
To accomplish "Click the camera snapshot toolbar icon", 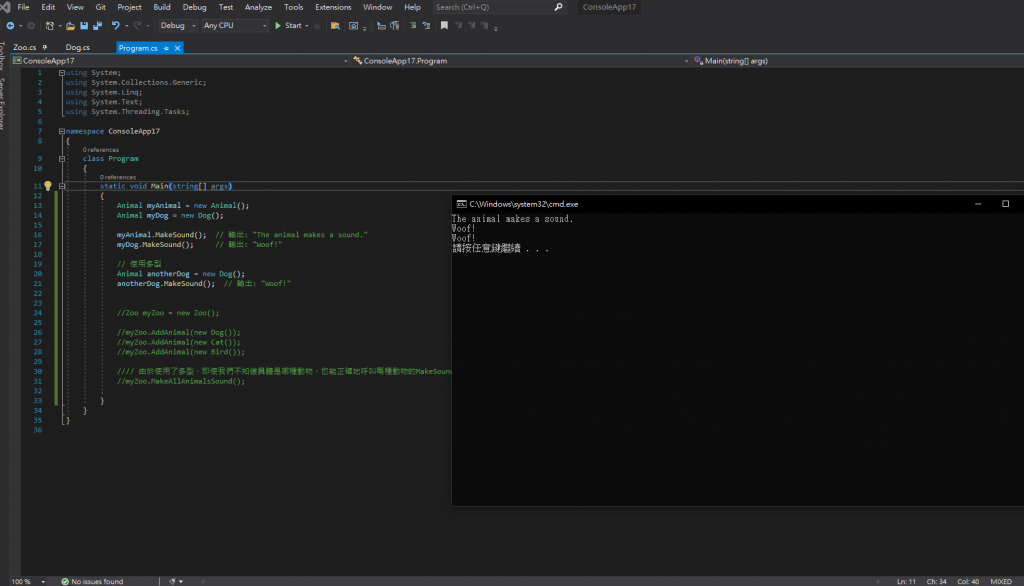I will click(353, 25).
